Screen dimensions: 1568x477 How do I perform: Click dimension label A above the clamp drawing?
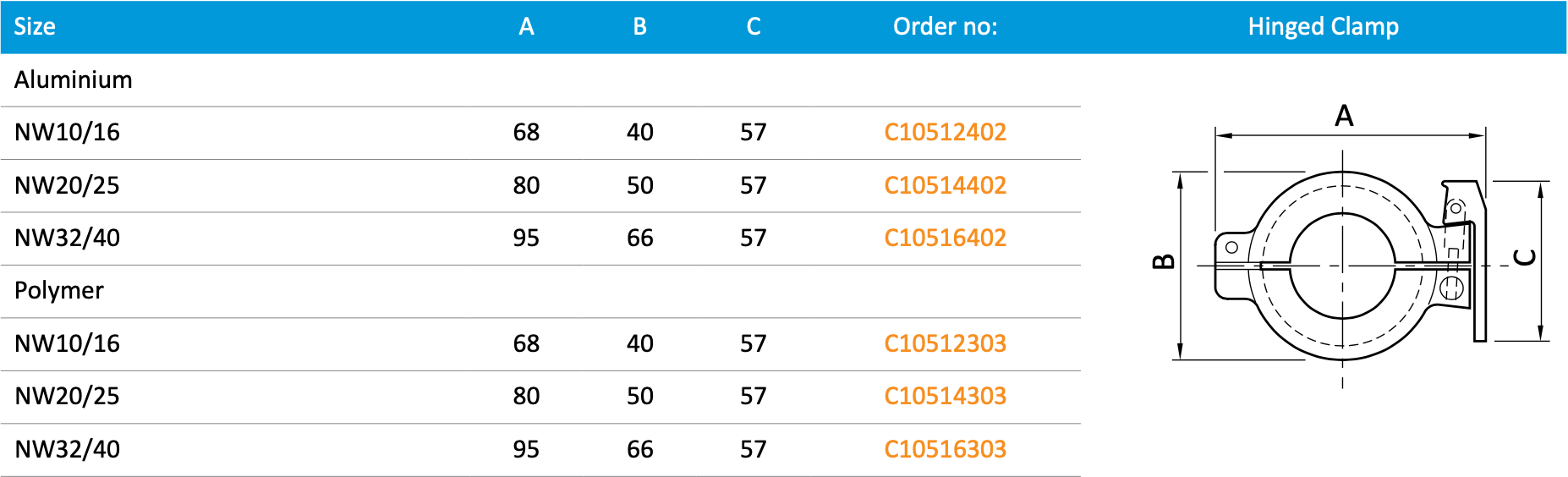pyautogui.click(x=1344, y=116)
